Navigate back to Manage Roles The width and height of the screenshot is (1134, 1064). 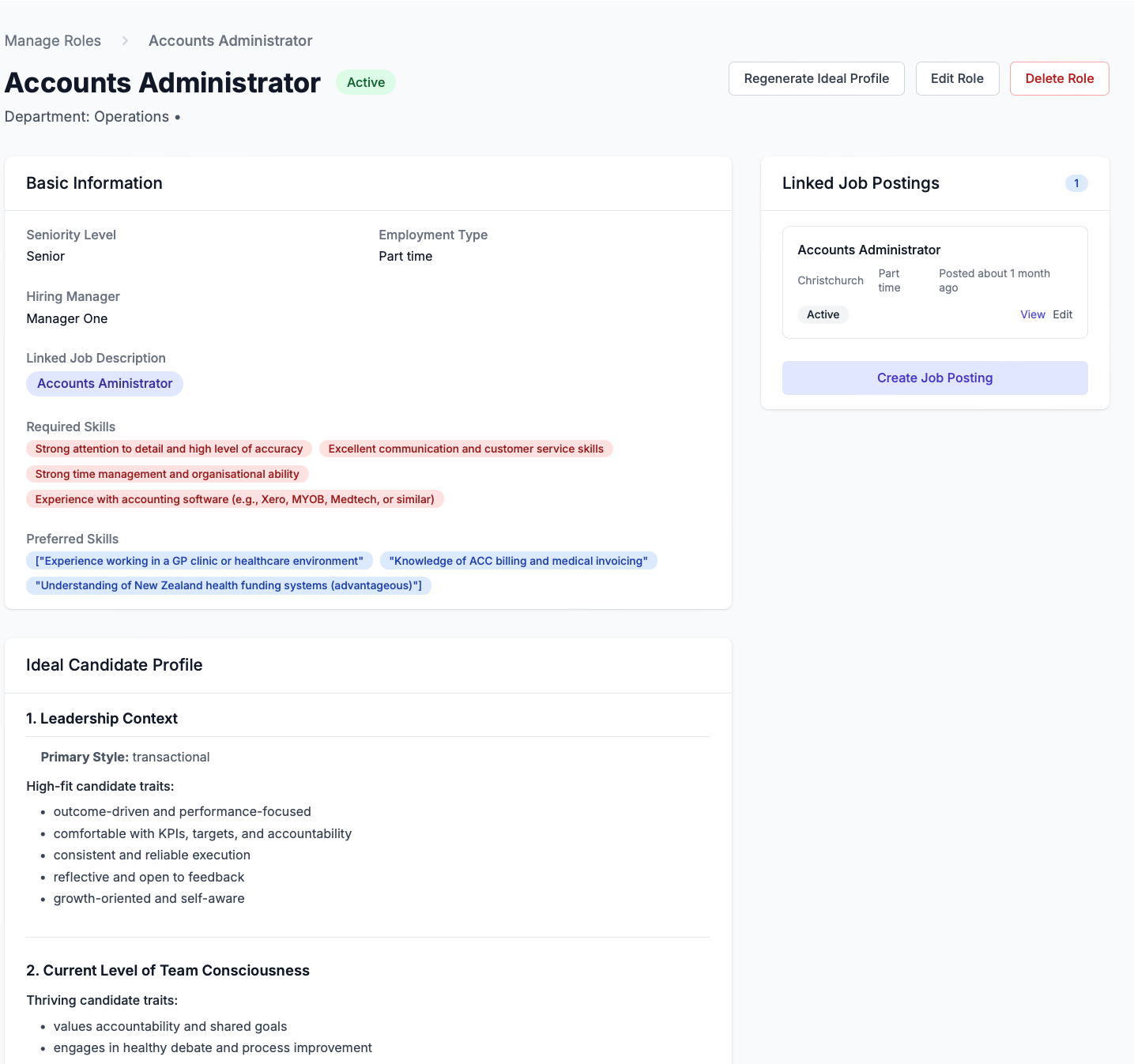coord(52,40)
